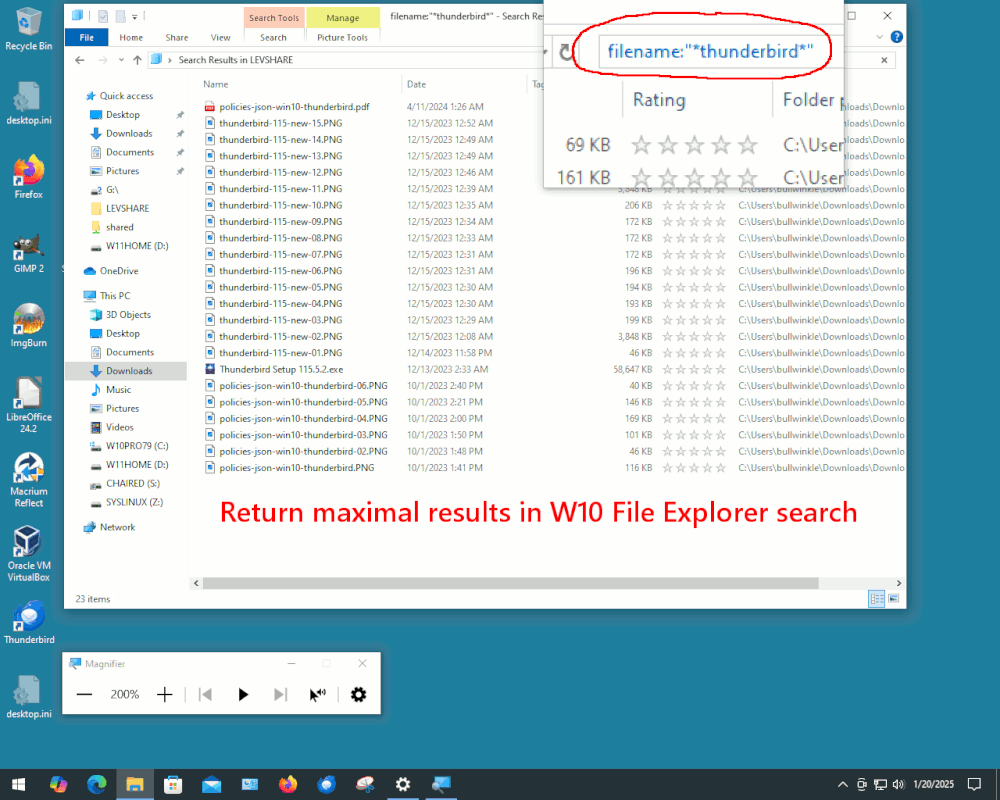Open File tab in Explorer

[x=87, y=38]
